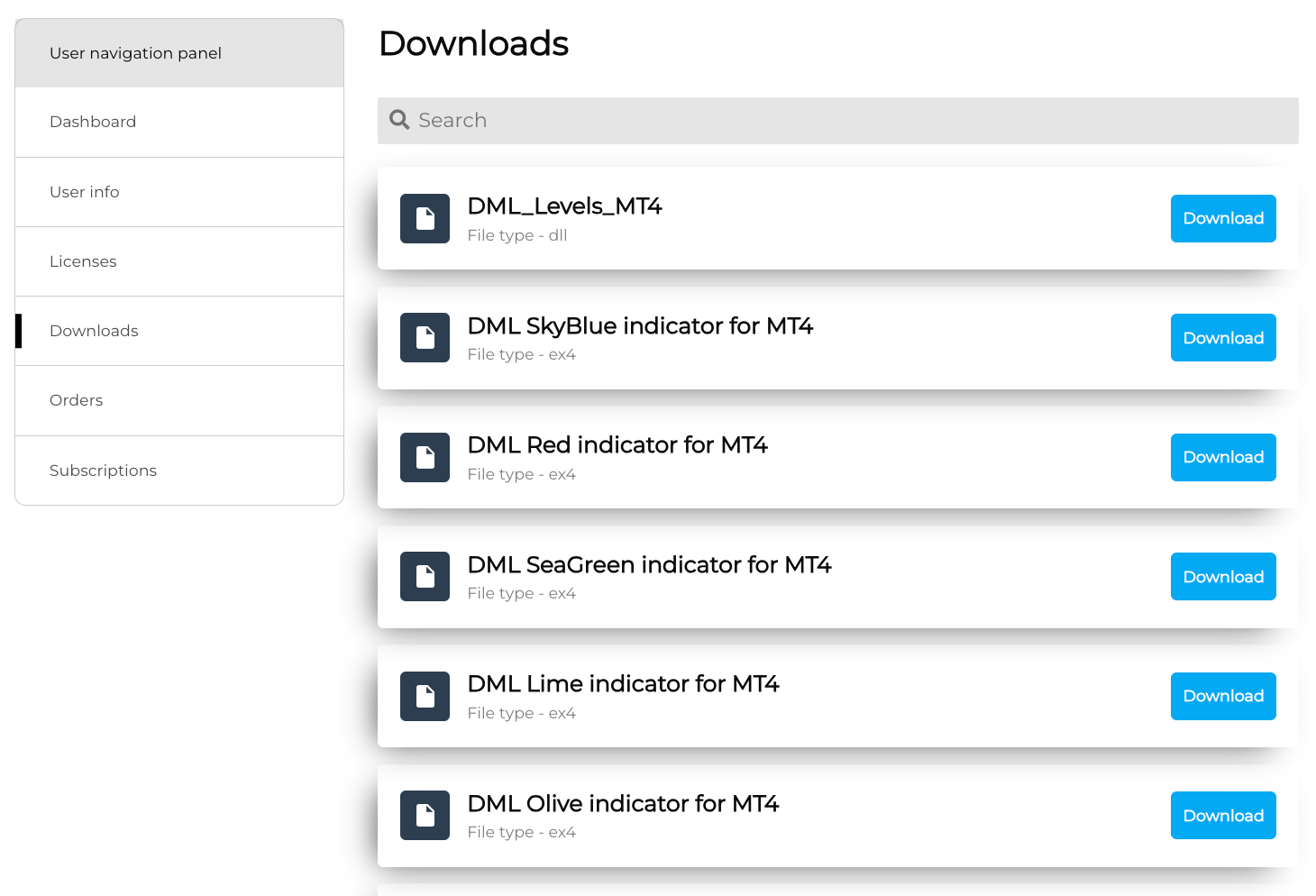The height and width of the screenshot is (896, 1316).
Task: Open the Subscriptions page
Action: [103, 471]
